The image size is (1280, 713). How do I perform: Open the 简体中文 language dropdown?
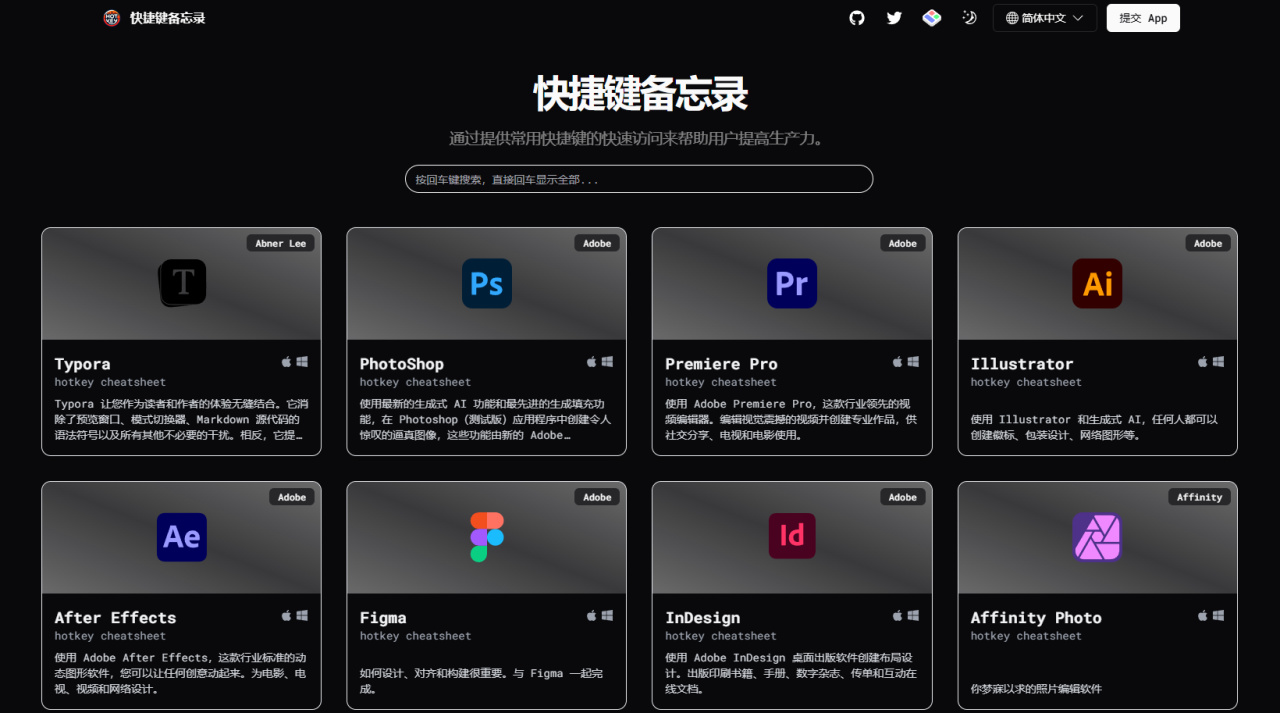click(x=1045, y=18)
